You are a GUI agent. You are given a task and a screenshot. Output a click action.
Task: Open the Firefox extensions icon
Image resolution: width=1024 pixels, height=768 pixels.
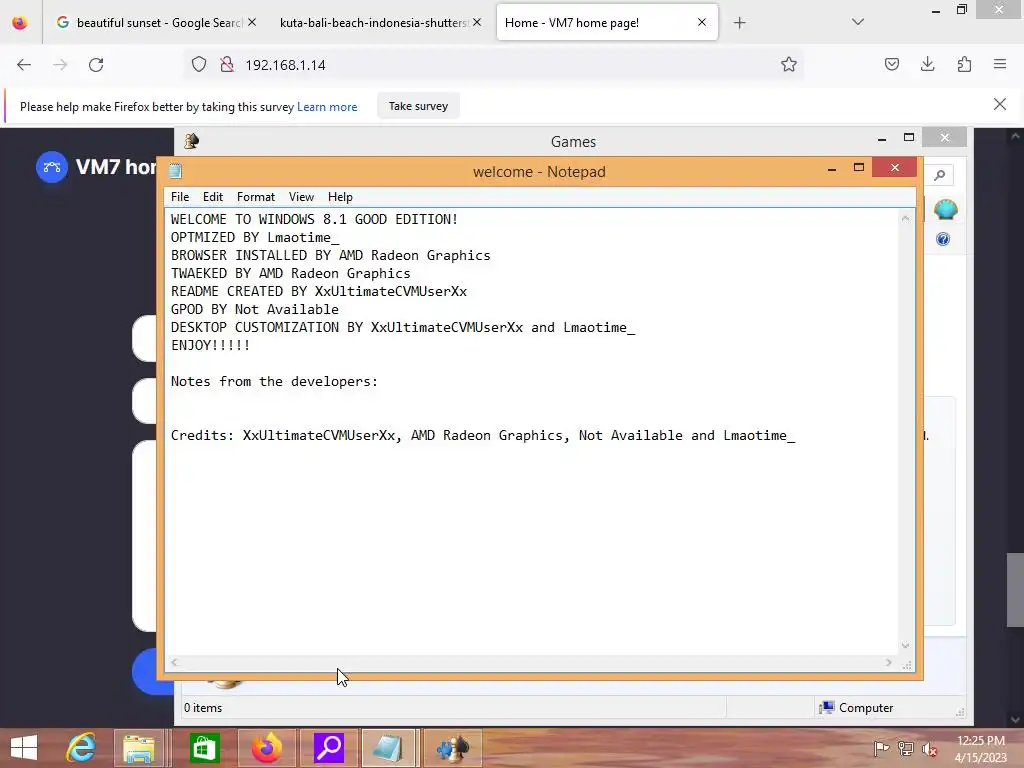pyautogui.click(x=964, y=64)
